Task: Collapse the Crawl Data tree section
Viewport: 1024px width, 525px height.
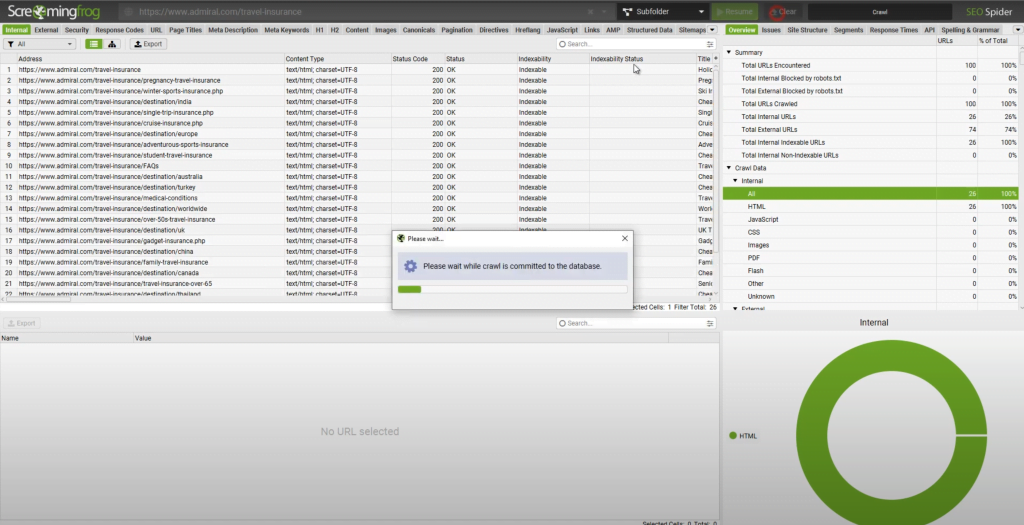Action: click(728, 167)
